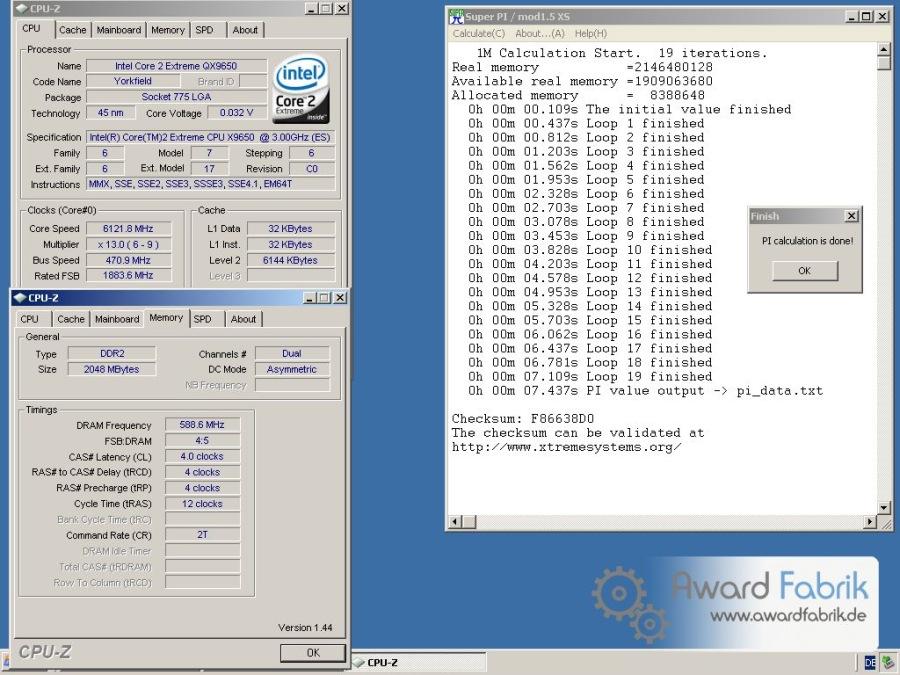Screen dimensions: 900x675
Task: Click DE language indicator in system tray
Action: pyautogui.click(x=870, y=662)
